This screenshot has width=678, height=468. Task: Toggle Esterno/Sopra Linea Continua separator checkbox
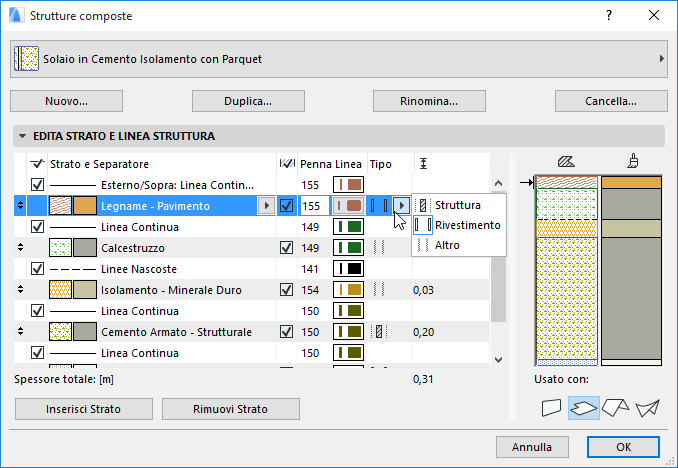(37, 185)
